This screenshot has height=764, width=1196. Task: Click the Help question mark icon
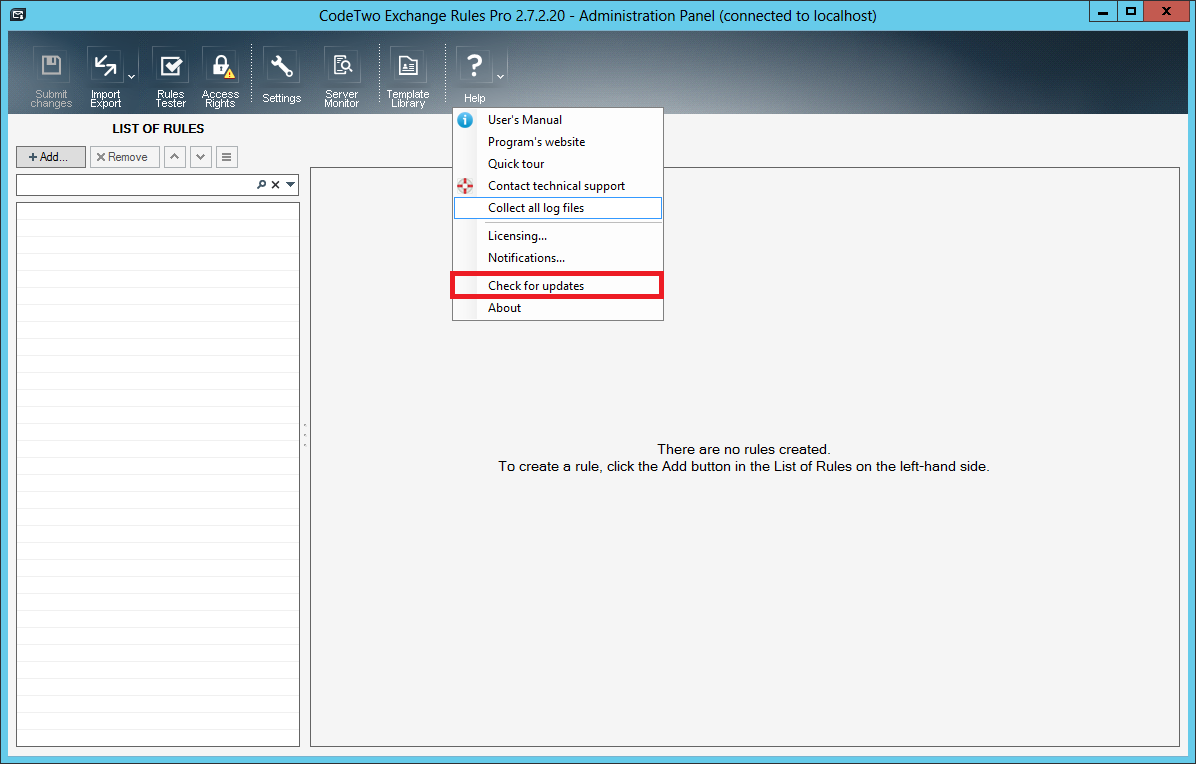click(x=473, y=66)
